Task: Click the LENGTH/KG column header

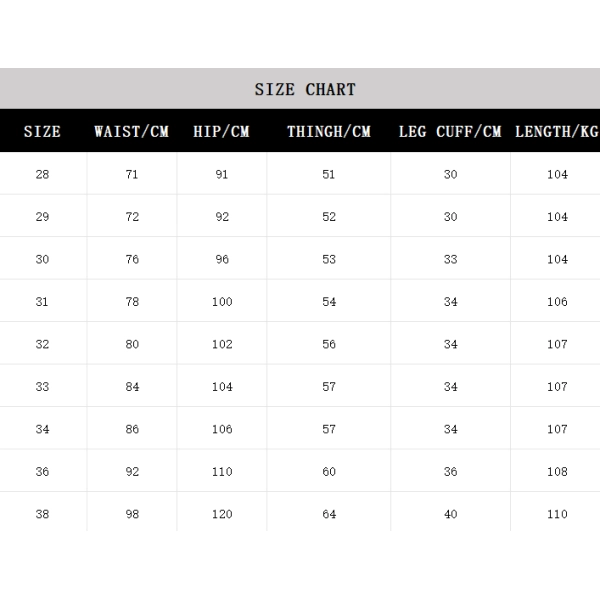Action: (x=557, y=131)
